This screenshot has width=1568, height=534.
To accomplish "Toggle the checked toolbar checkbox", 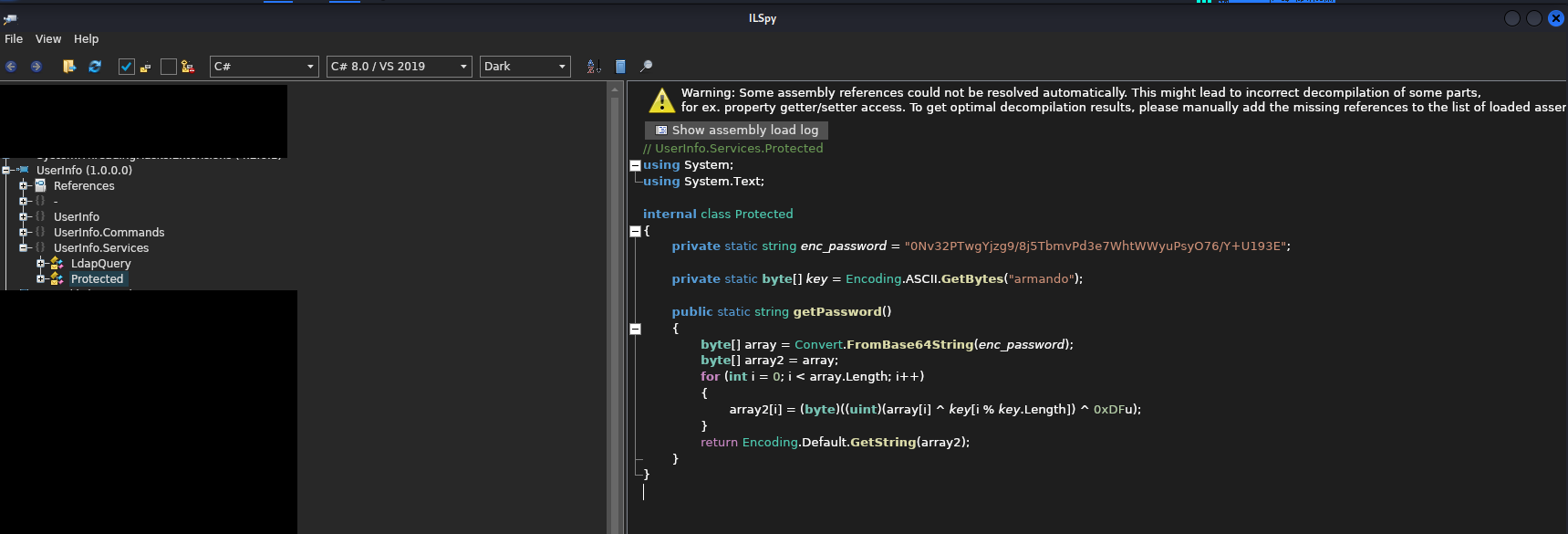I will (x=127, y=67).
